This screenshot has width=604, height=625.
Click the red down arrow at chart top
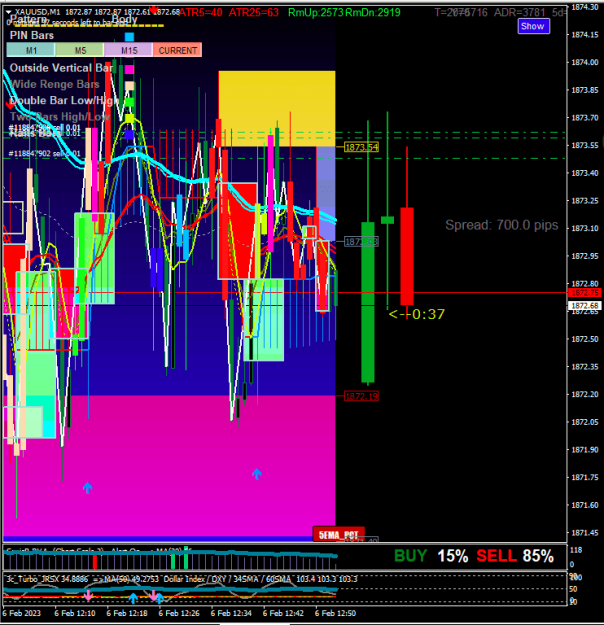click(153, 10)
